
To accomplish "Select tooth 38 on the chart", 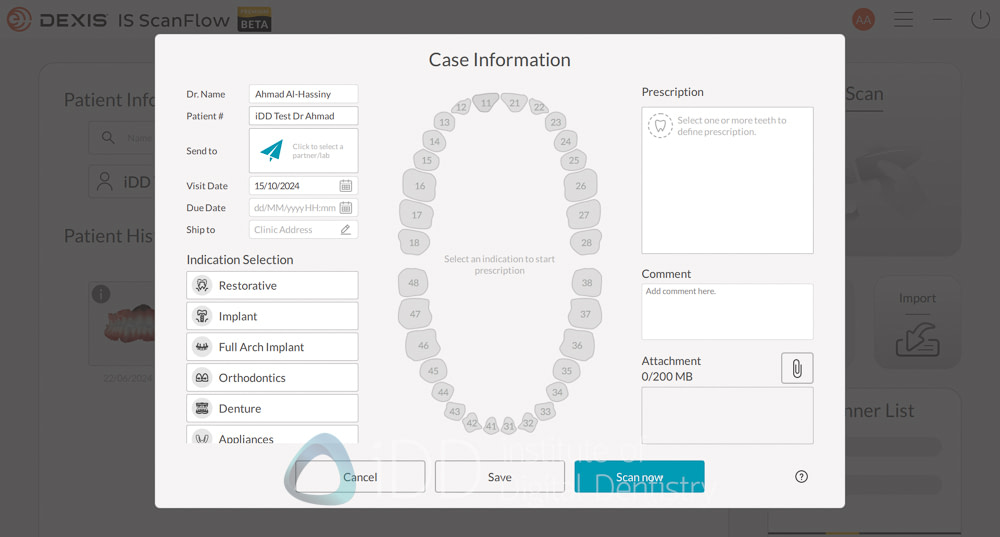I will pyautogui.click(x=587, y=283).
